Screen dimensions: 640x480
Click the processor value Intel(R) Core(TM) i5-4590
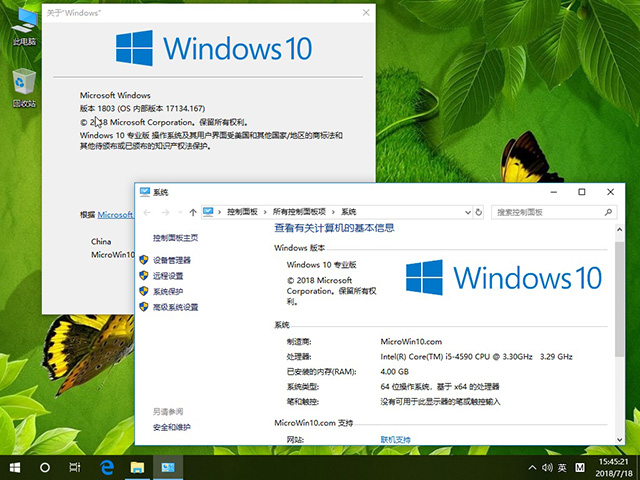pyautogui.click(x=476, y=357)
